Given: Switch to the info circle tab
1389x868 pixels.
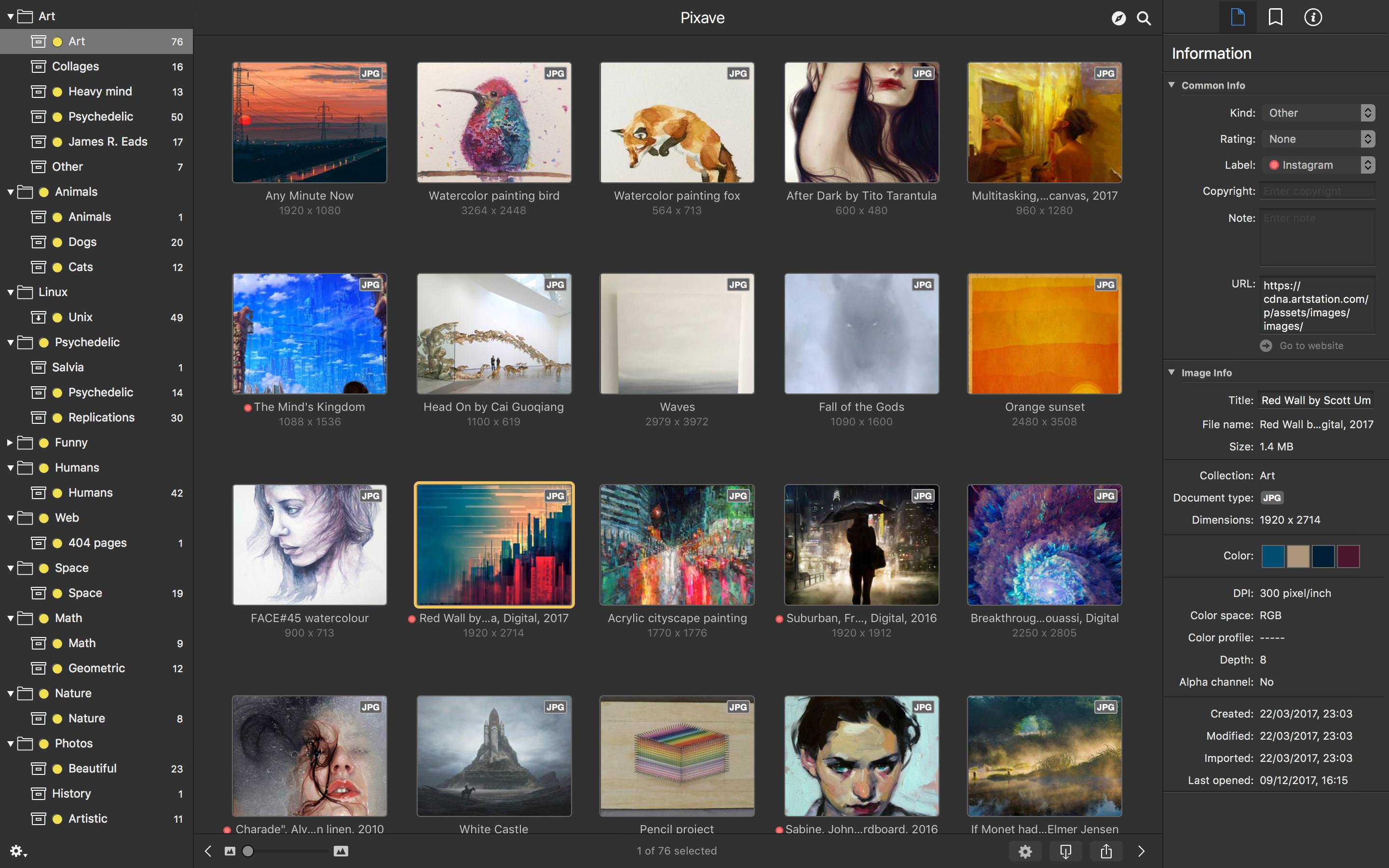Looking at the screenshot, I should [1313, 17].
